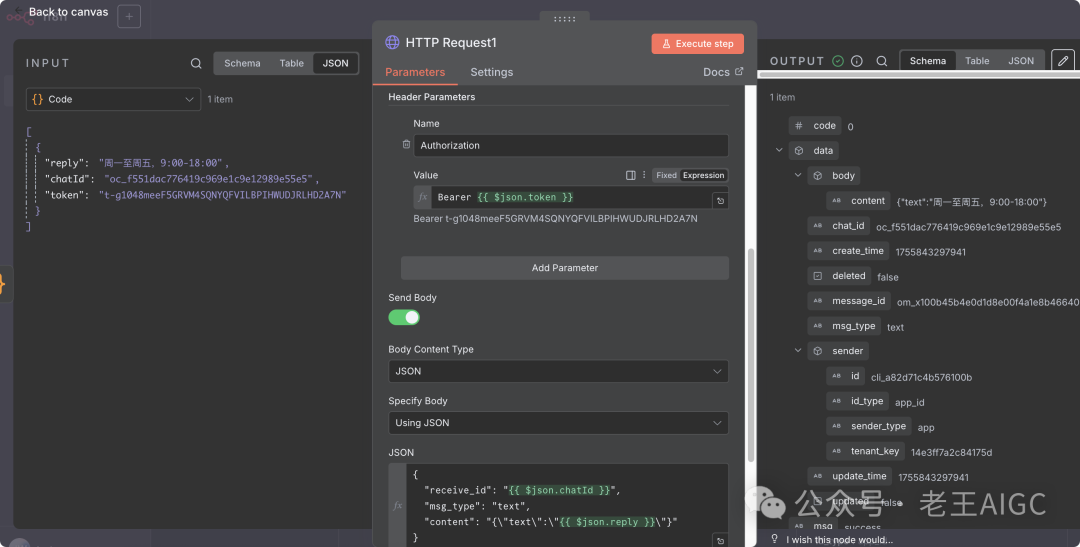The image size is (1080, 547).
Task: Switch the OUTPUT panel to JSON view
Action: click(x=1021, y=61)
